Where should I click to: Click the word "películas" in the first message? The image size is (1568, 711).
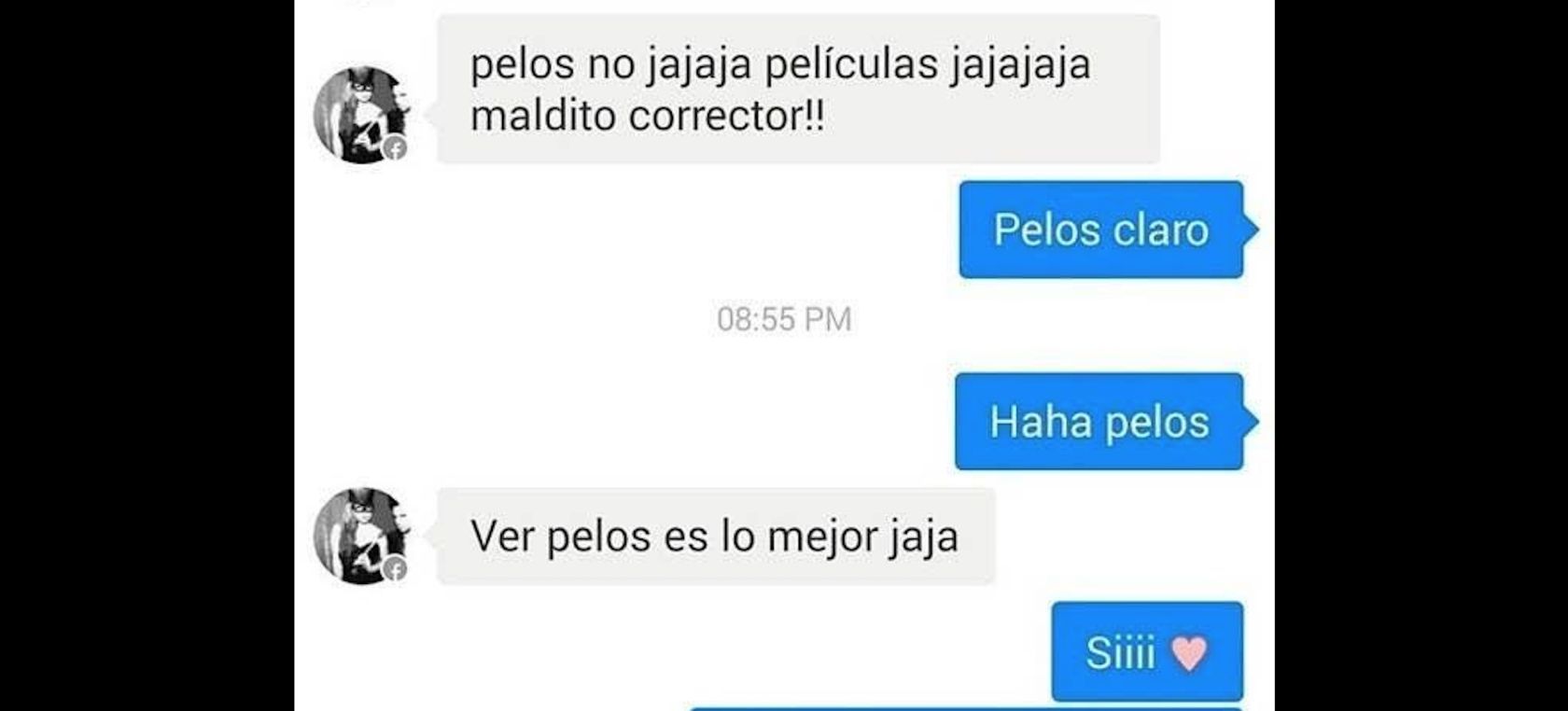tap(851, 63)
